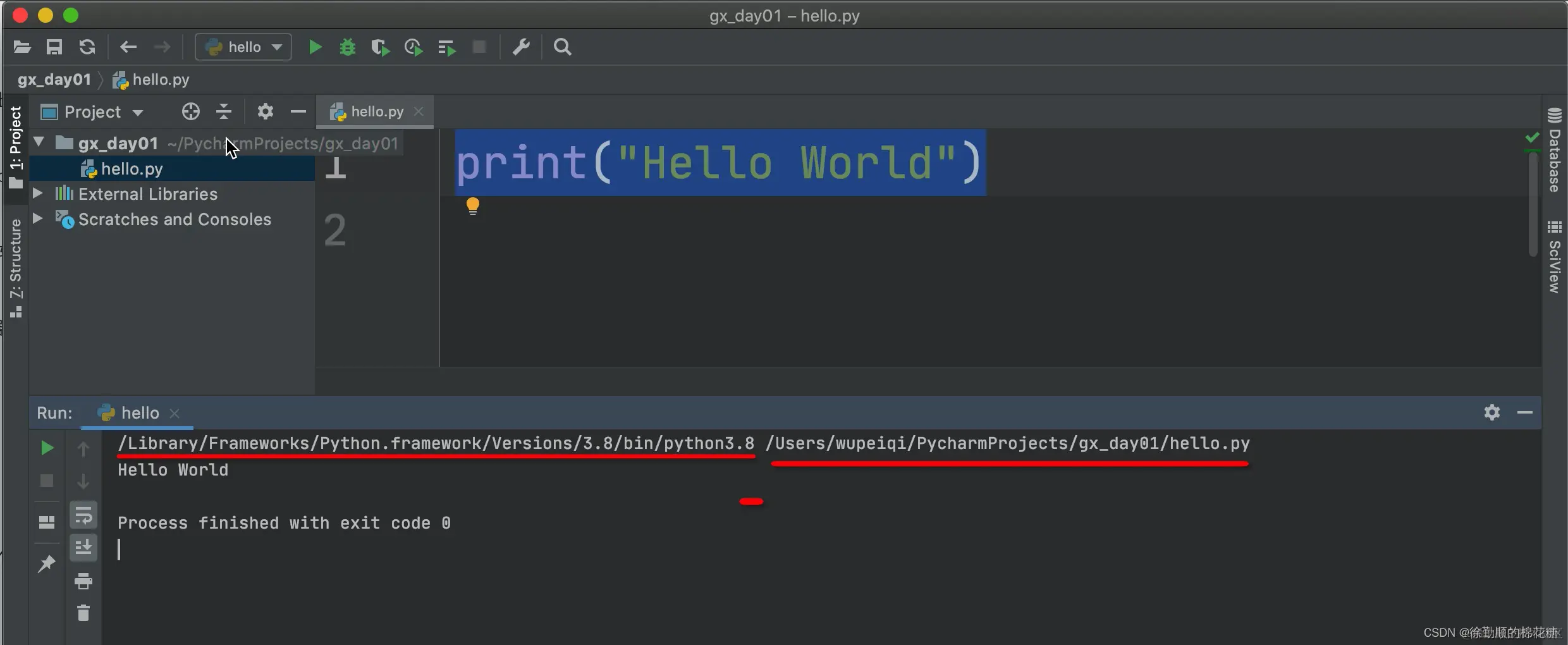The width and height of the screenshot is (1568, 645).
Task: Select hello.py in the project tree
Action: point(172,169)
